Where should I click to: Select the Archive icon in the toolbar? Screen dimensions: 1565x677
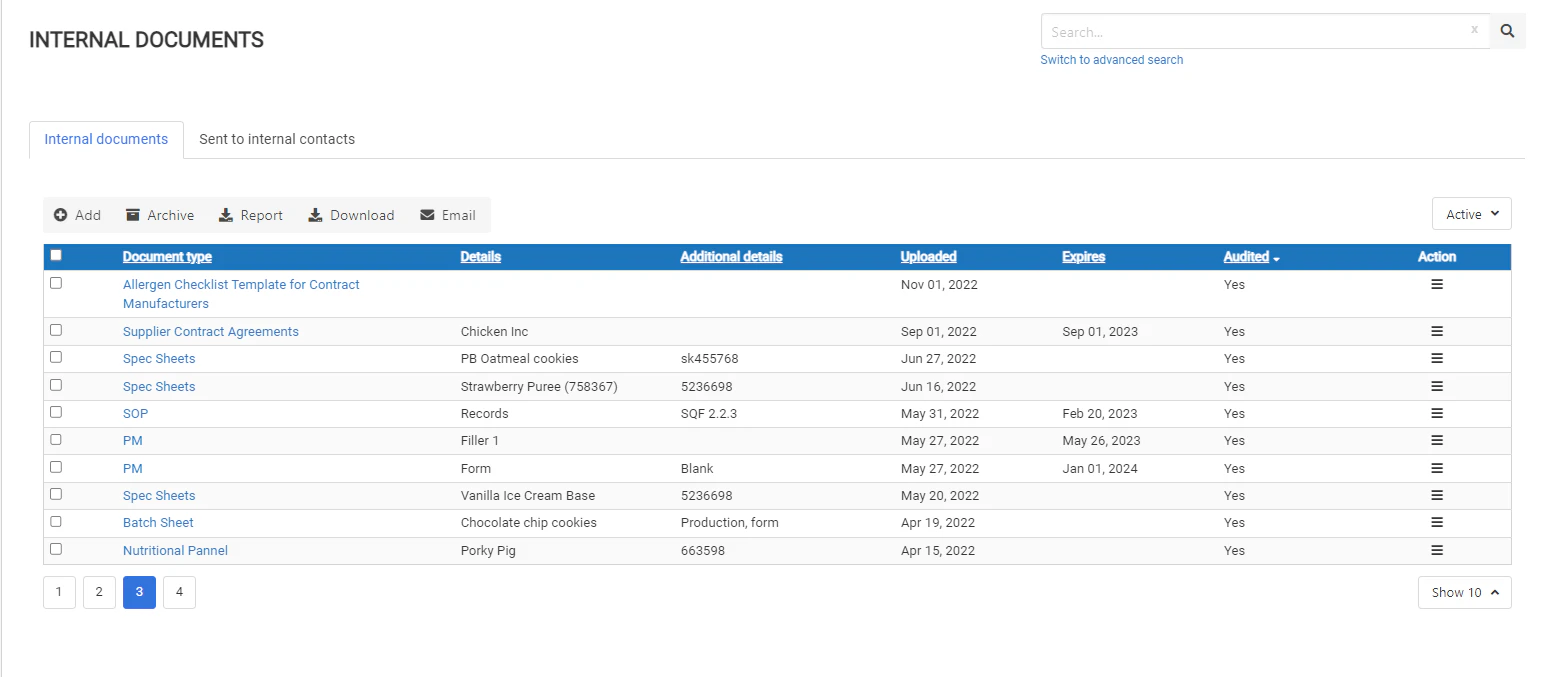tap(132, 215)
